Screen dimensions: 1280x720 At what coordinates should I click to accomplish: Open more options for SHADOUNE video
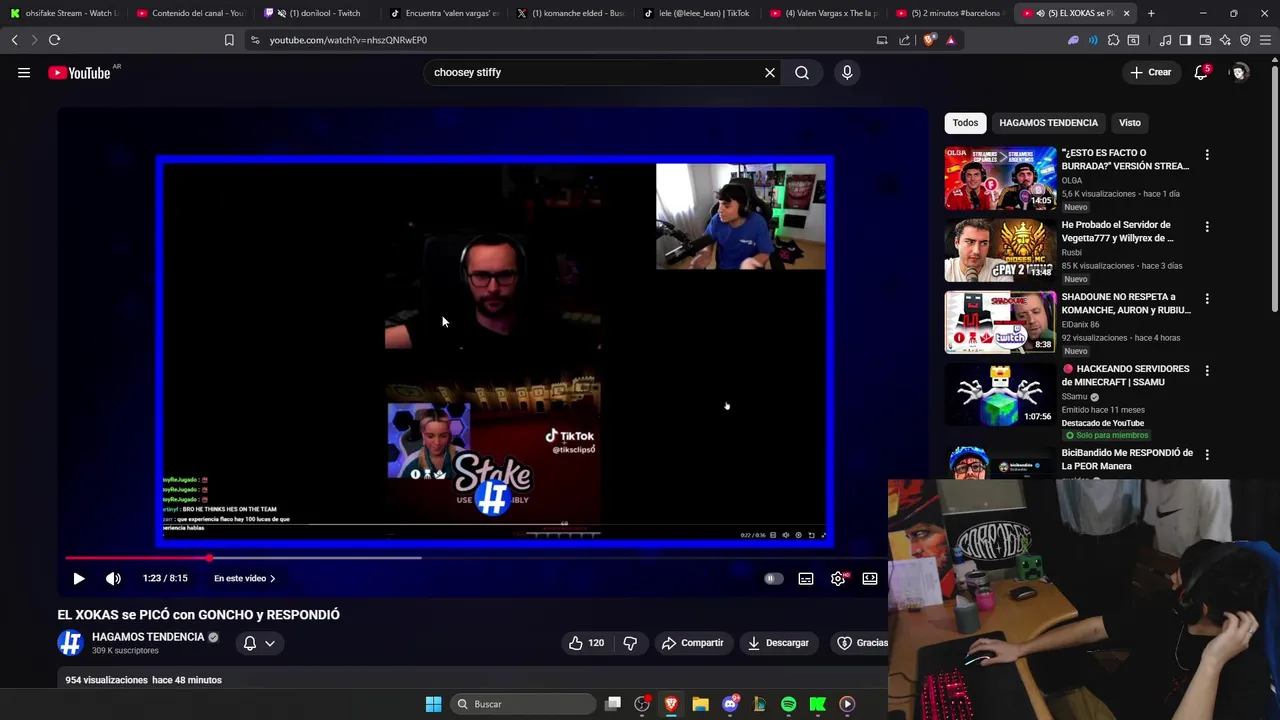(1207, 299)
